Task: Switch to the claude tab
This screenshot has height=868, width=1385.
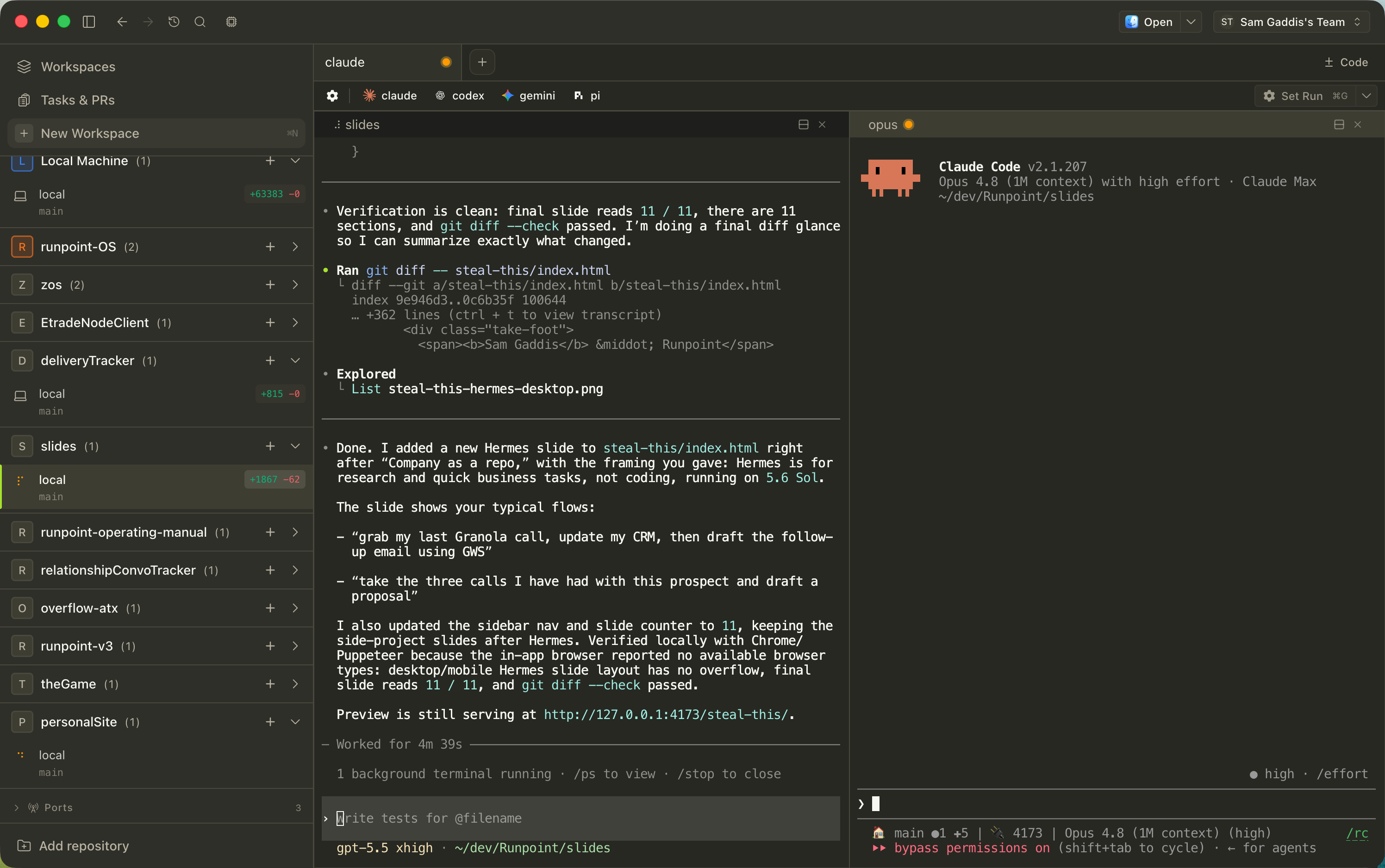Action: 387,62
